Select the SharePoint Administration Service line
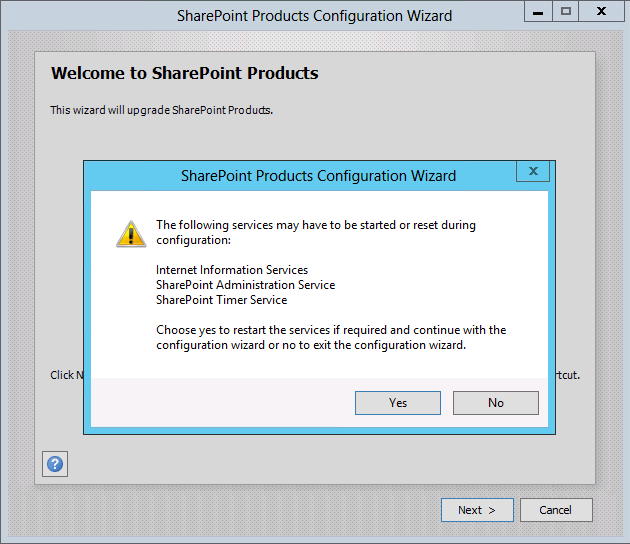Viewport: 630px width, 544px height. [245, 285]
